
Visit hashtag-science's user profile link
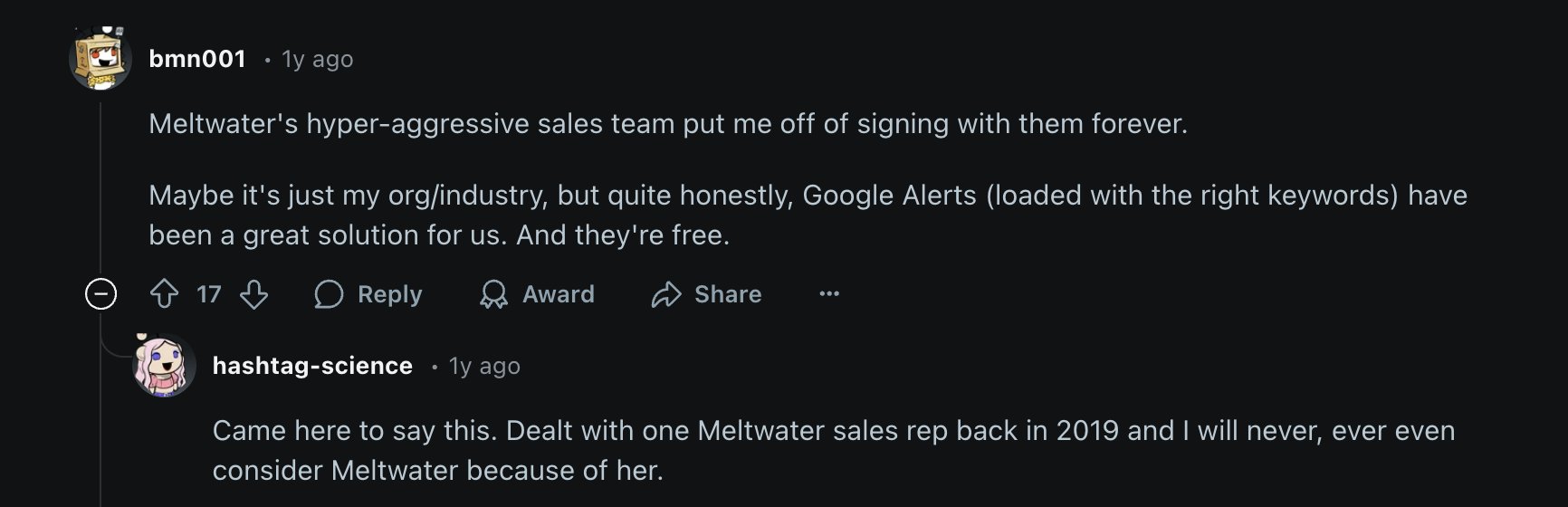[x=312, y=366]
